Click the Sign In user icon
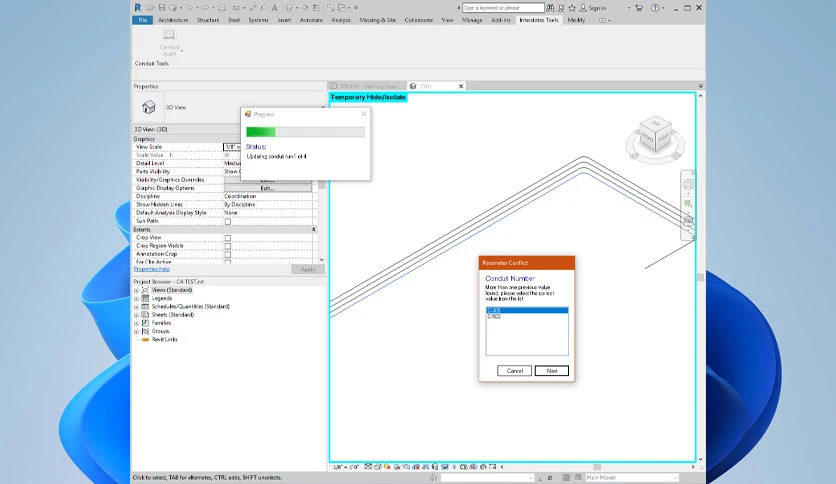Screen dimensions: 836x484 click(x=583, y=7)
